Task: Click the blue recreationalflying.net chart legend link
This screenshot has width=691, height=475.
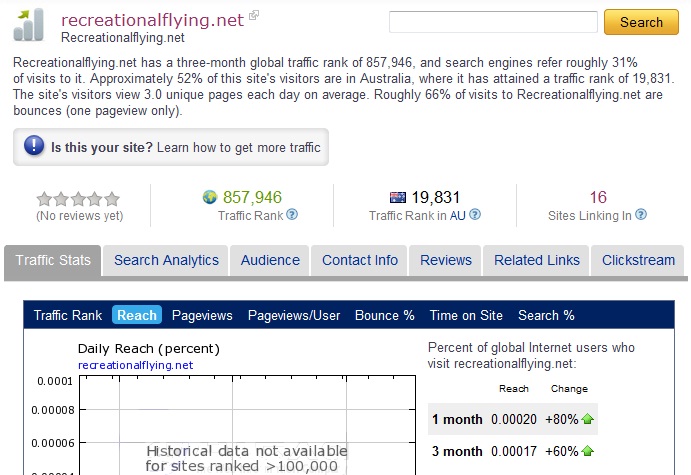Action: point(135,365)
